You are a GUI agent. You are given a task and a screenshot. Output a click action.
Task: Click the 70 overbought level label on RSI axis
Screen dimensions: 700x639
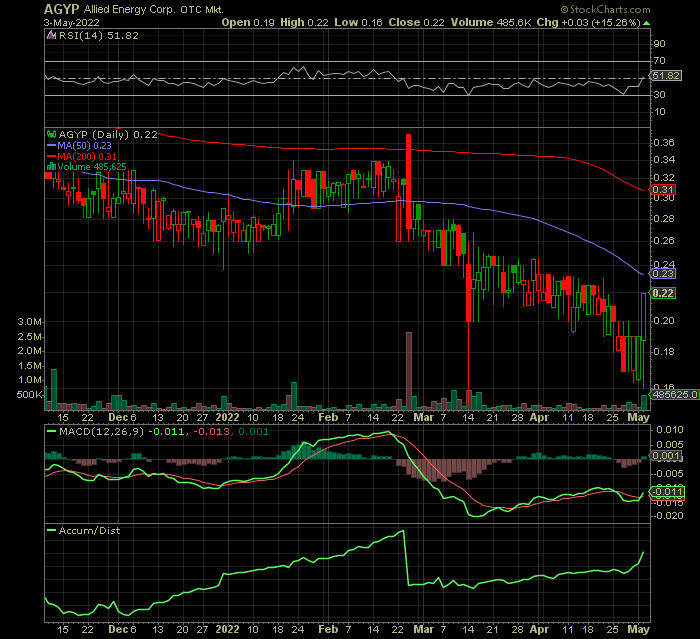click(659, 61)
